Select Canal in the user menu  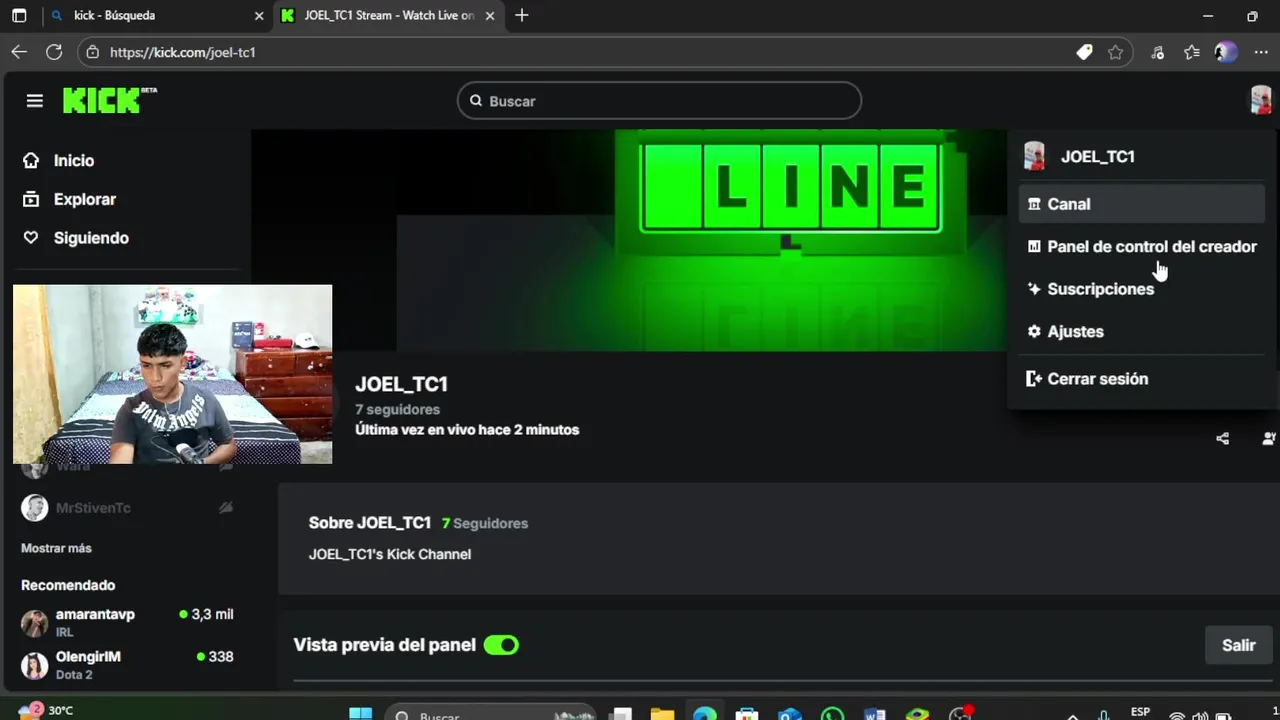[1142, 204]
